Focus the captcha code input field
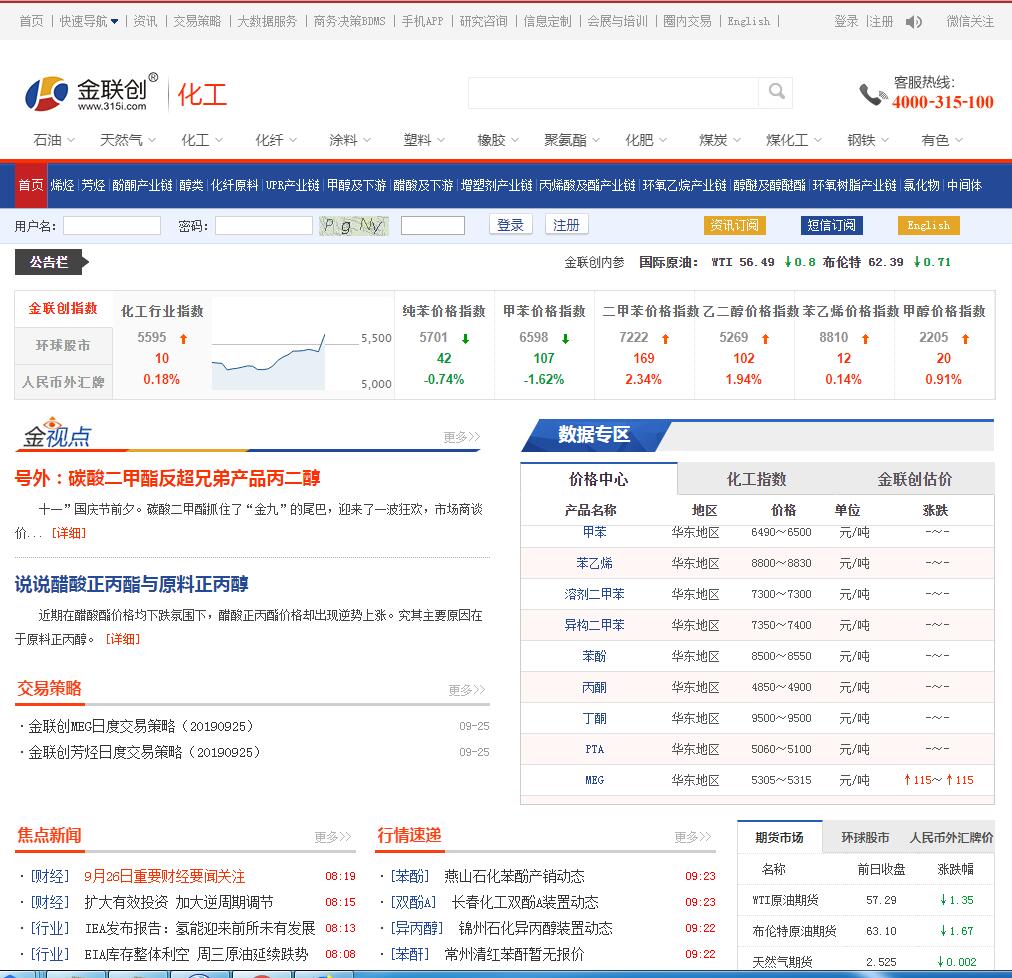This screenshot has width=1012, height=978. click(432, 225)
